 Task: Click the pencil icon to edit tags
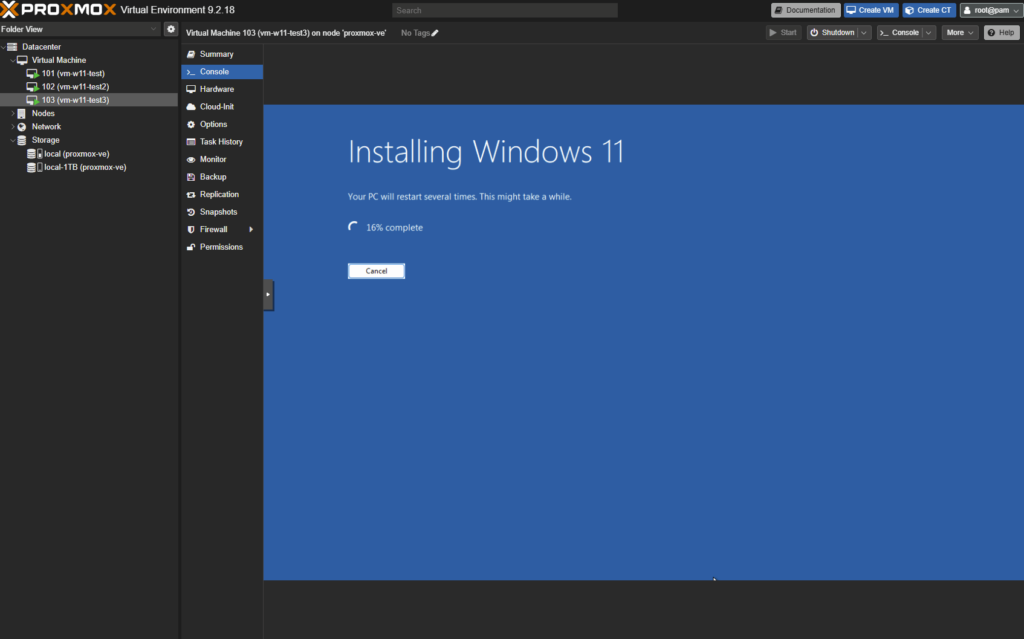[x=435, y=33]
